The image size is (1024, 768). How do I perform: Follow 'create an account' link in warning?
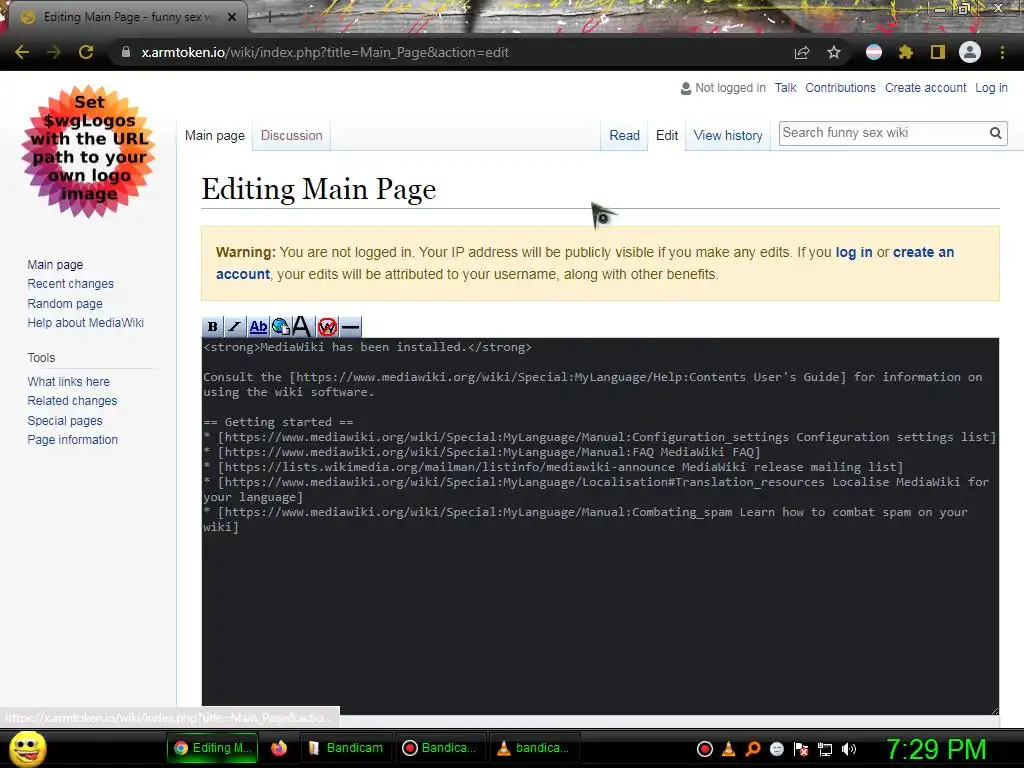click(923, 252)
